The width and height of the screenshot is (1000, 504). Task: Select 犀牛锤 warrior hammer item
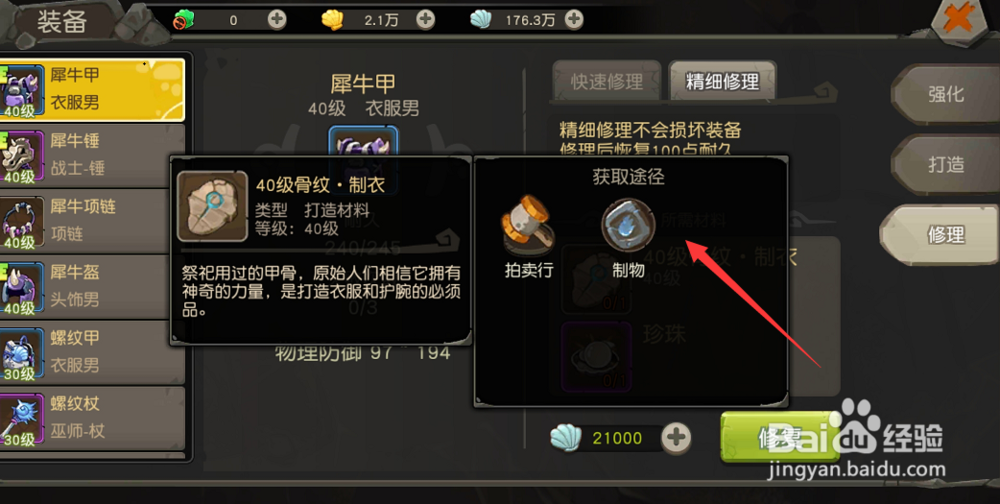click(x=92, y=155)
